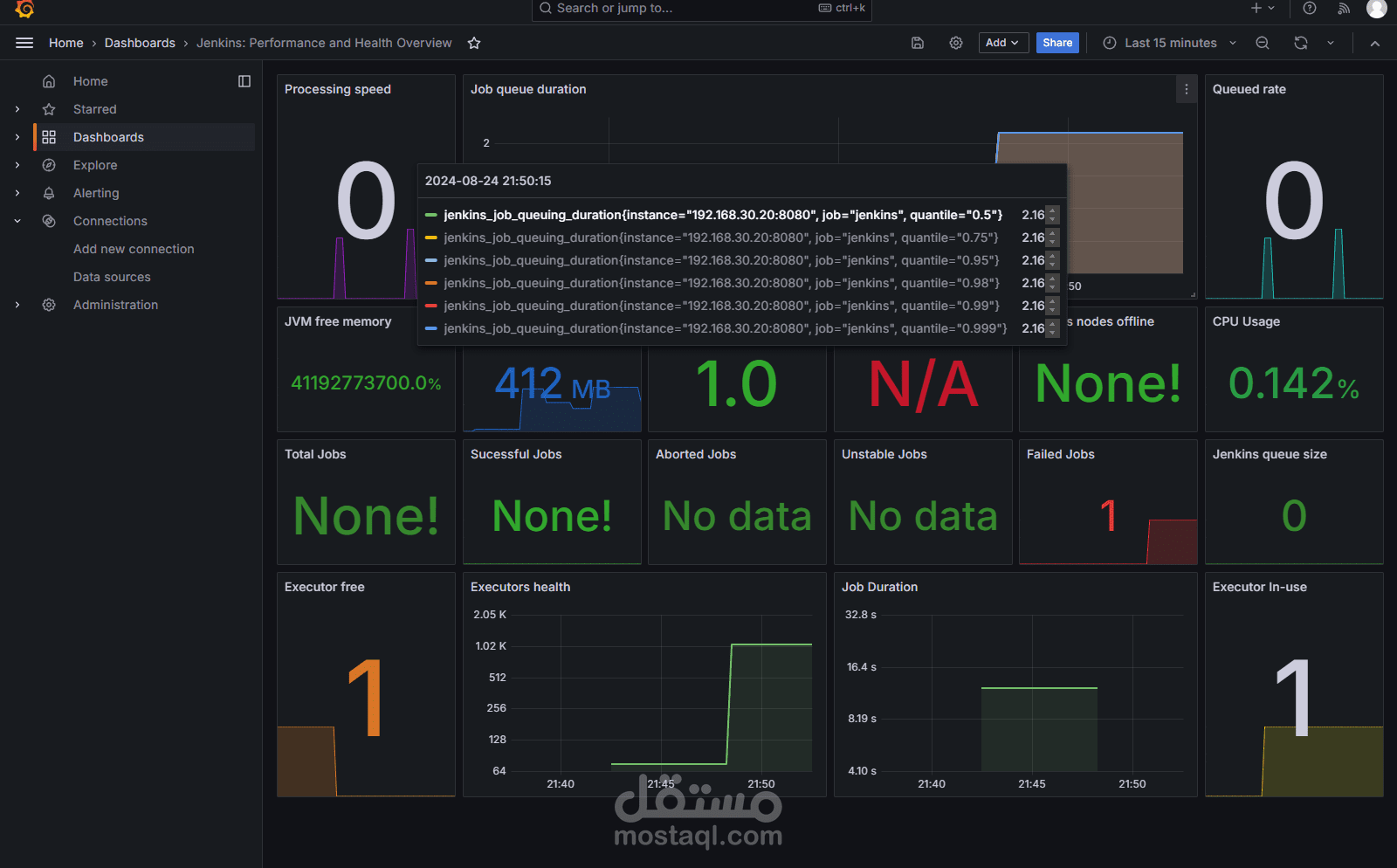The width and height of the screenshot is (1397, 868).
Task: Open Explore in sidebar menu
Action: click(x=95, y=165)
